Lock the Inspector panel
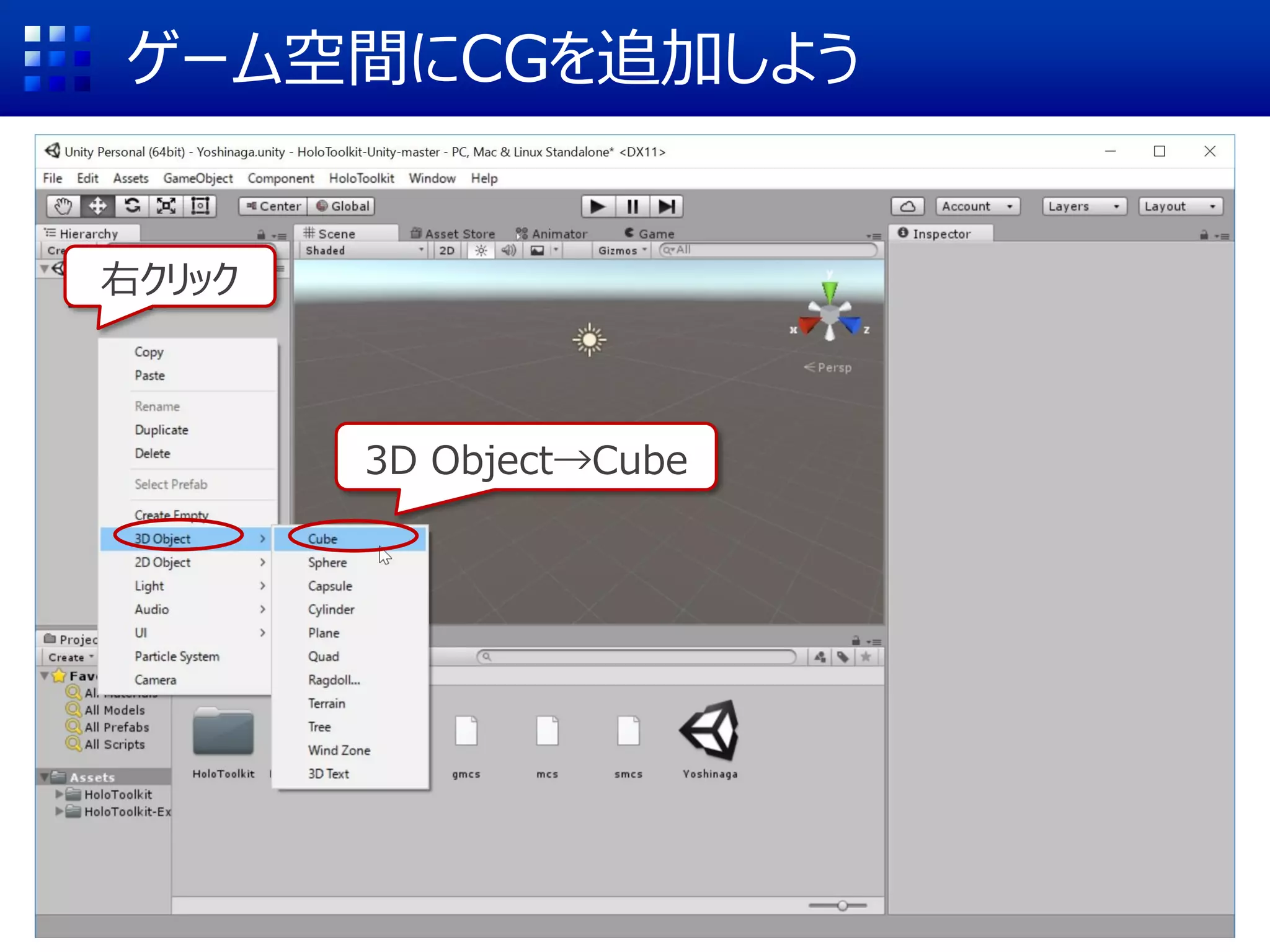Screen dimensions: 1270x952 point(1204,235)
